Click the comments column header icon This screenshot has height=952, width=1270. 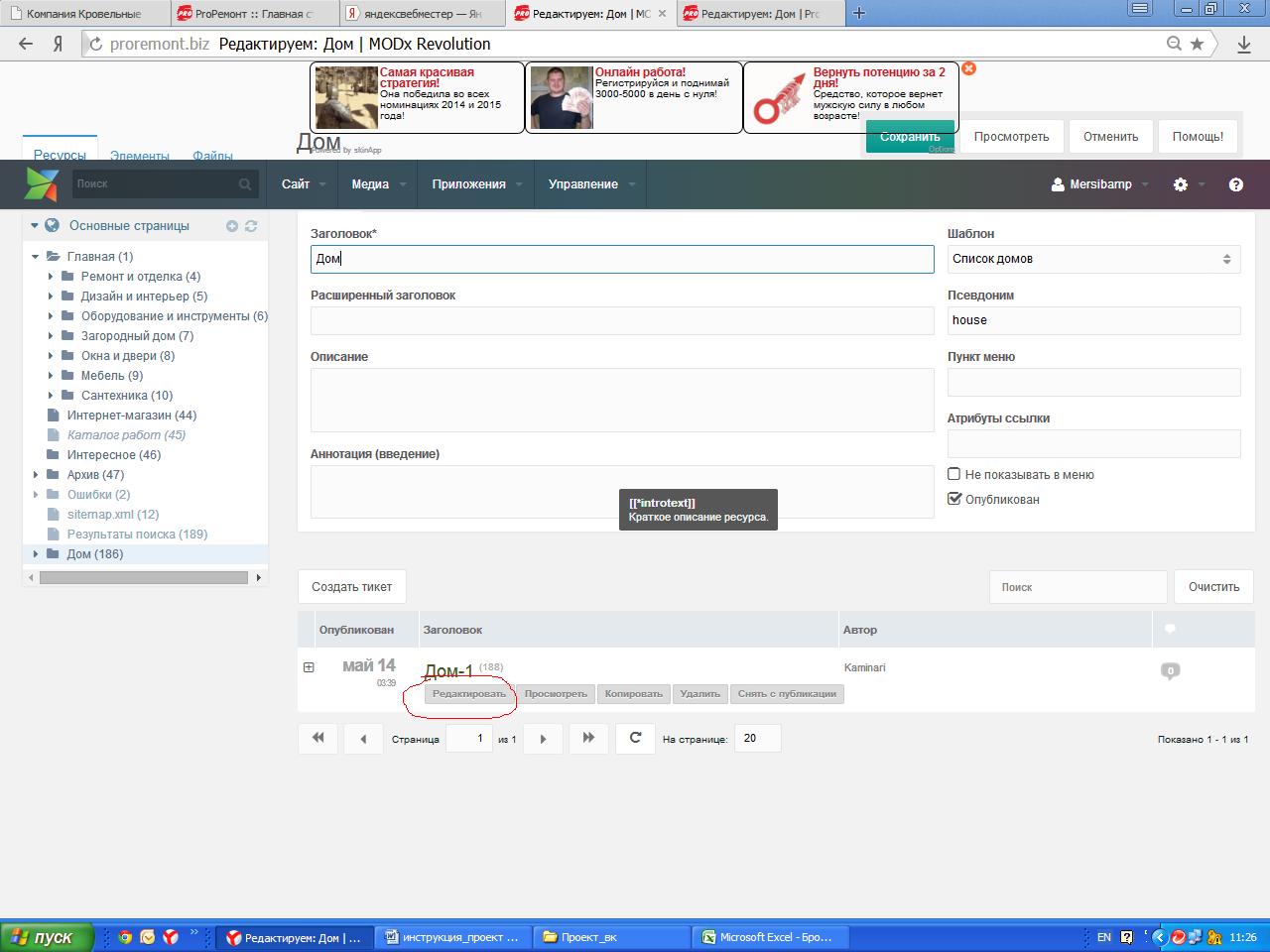point(1169,629)
